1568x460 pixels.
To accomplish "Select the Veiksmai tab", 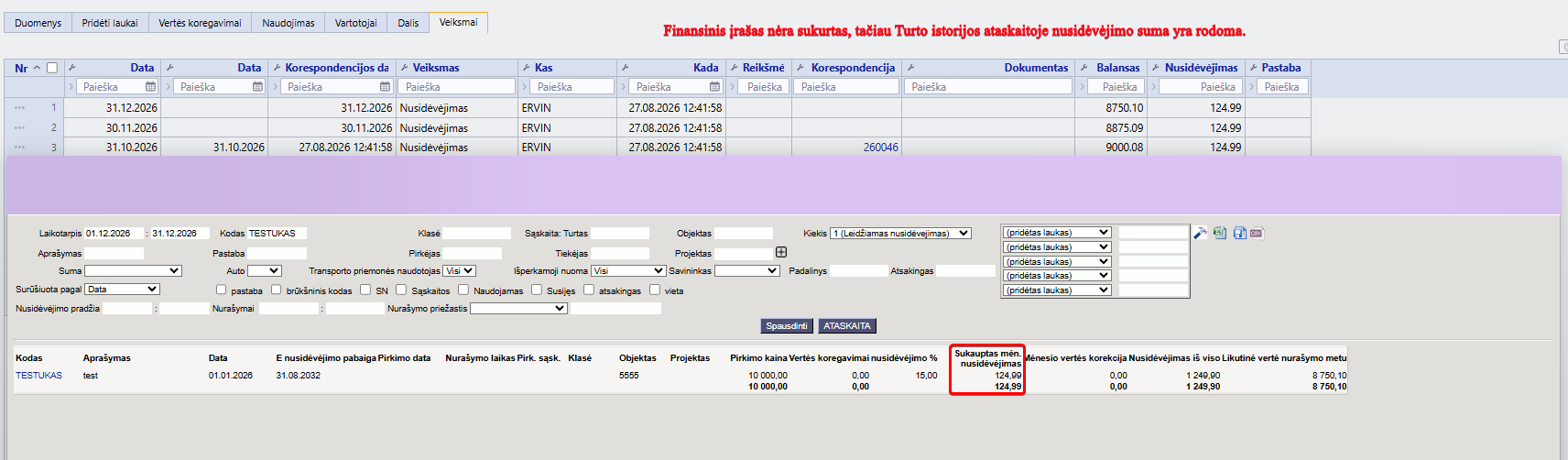I will (x=458, y=22).
